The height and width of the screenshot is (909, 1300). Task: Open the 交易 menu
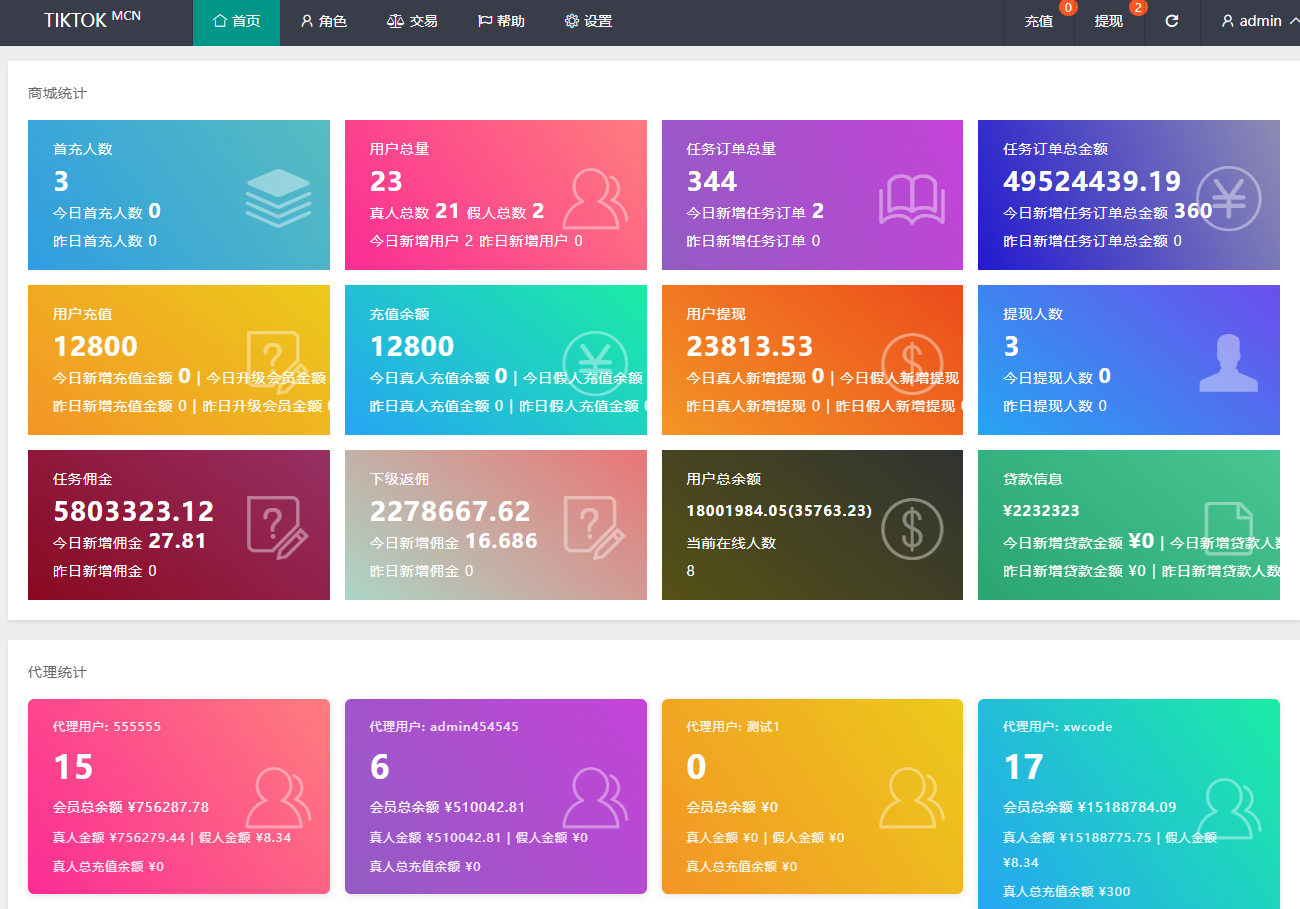(x=411, y=21)
